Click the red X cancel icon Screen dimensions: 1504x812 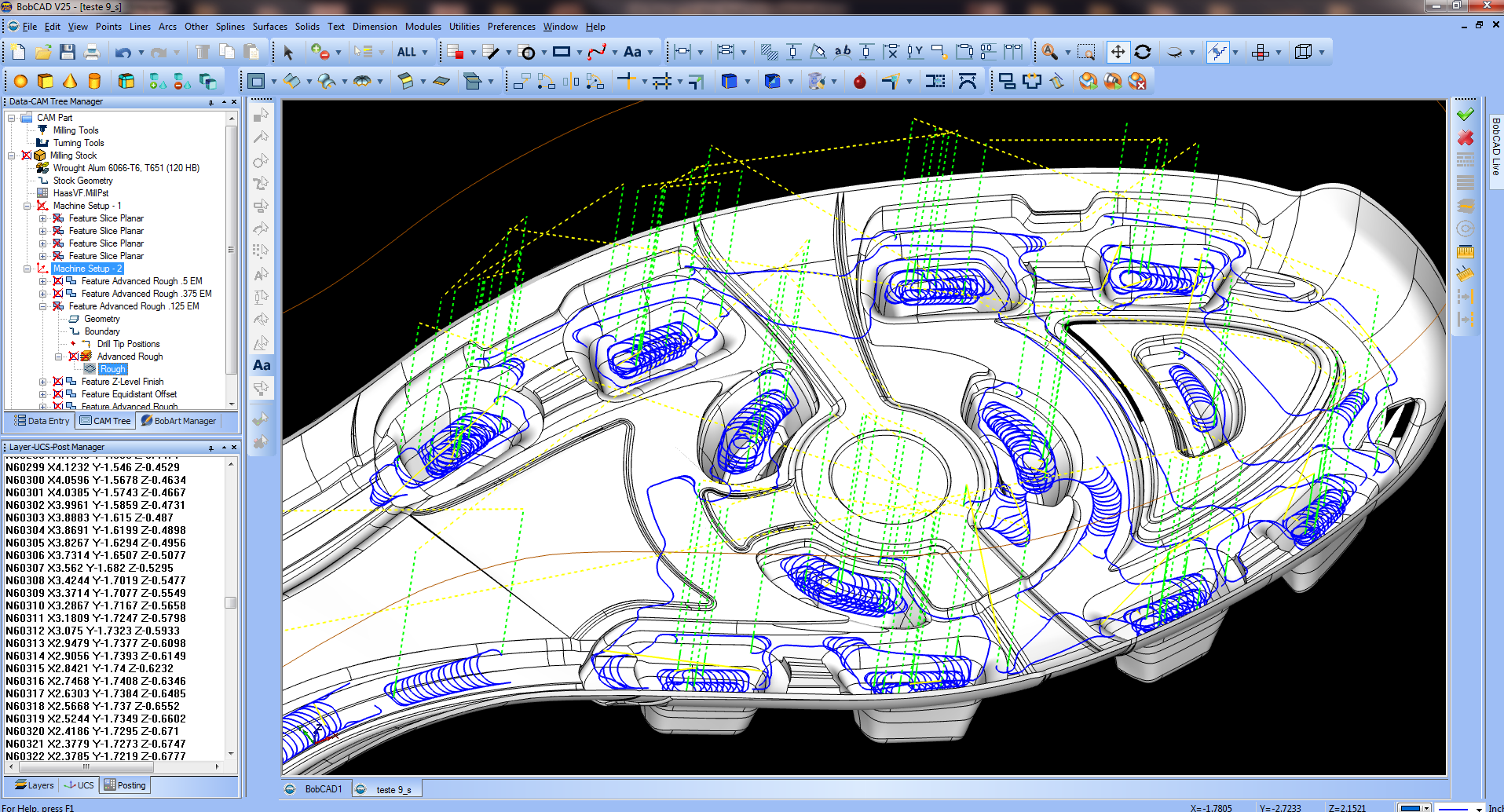click(x=1465, y=138)
